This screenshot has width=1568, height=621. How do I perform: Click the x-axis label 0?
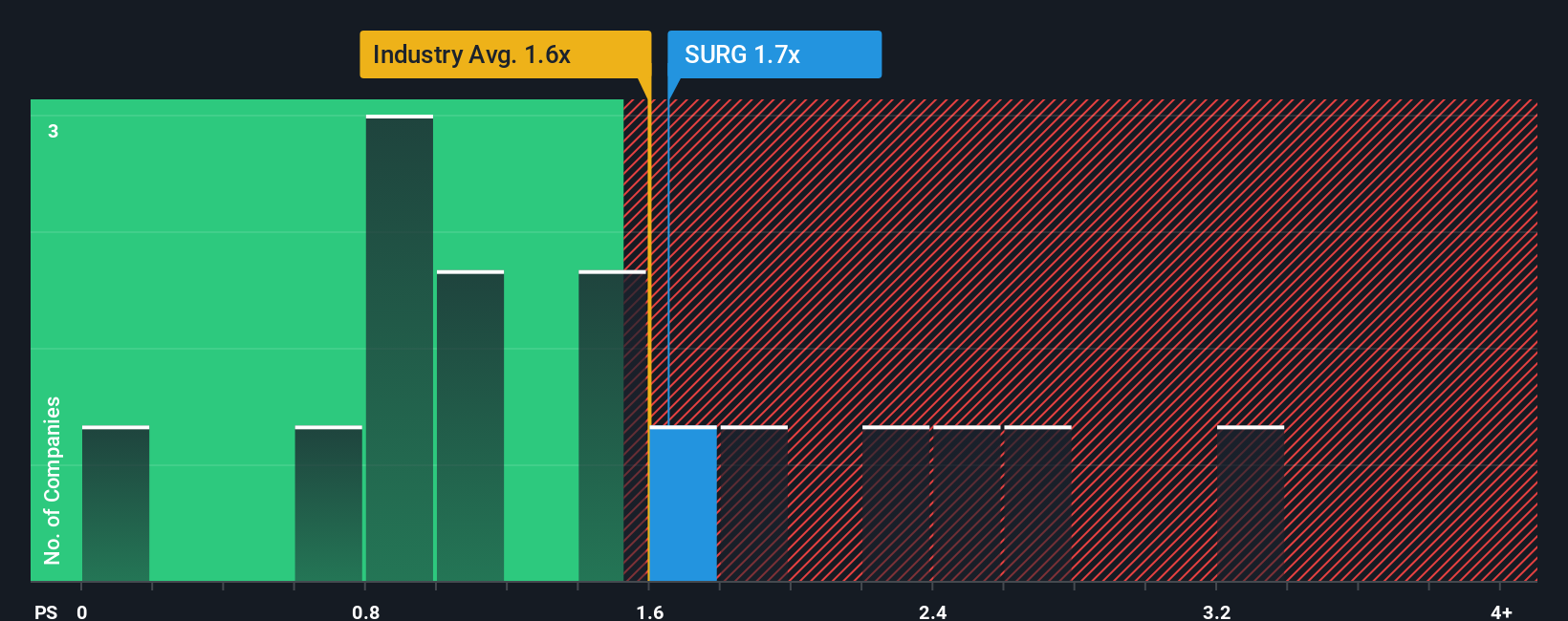82,611
